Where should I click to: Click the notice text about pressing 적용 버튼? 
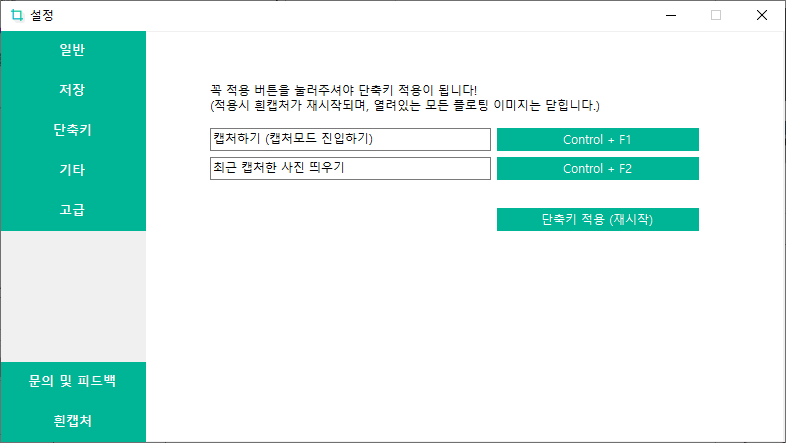click(343, 90)
